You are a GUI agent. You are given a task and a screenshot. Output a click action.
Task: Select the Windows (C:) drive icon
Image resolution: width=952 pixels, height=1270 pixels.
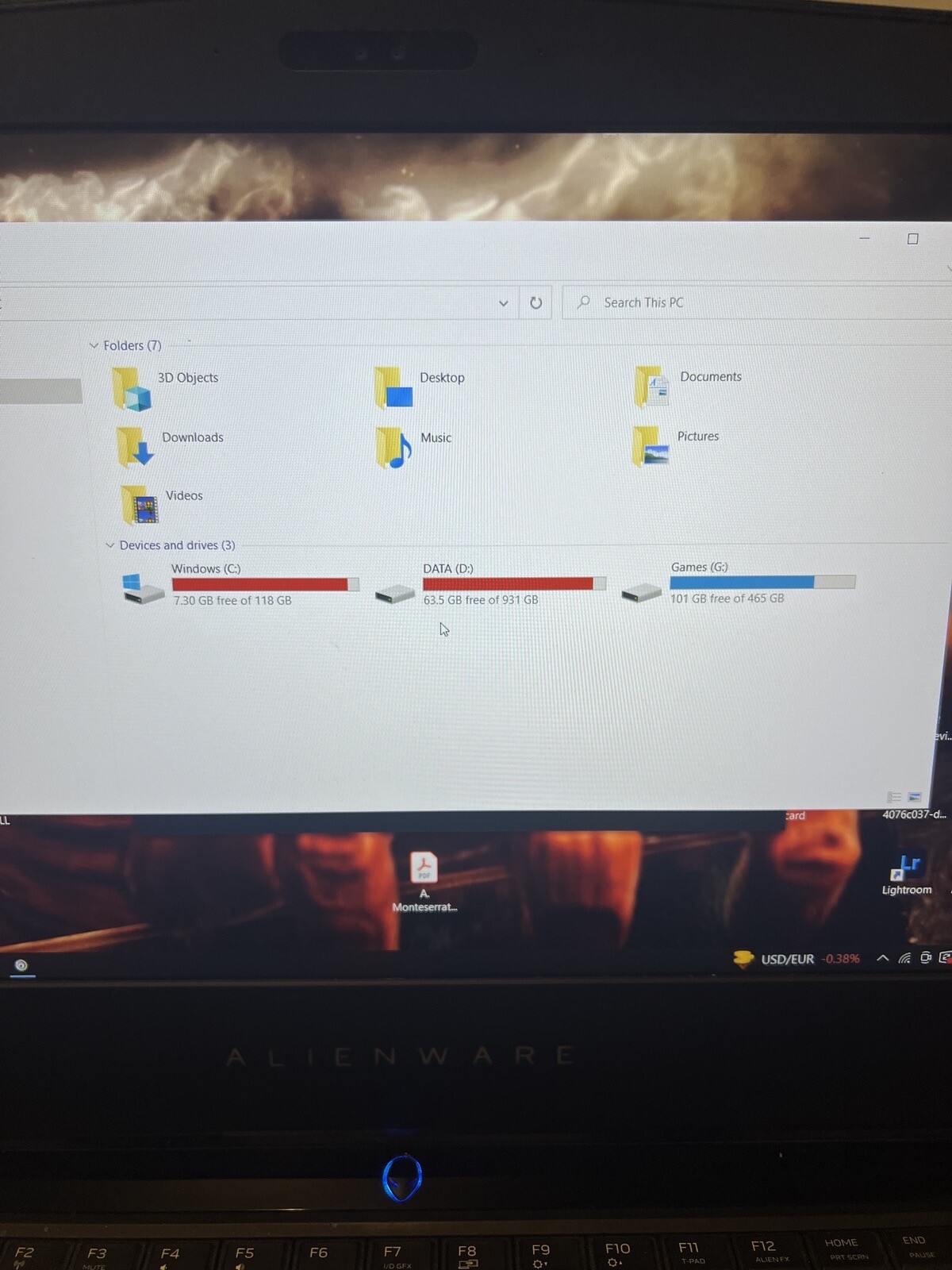[x=143, y=589]
